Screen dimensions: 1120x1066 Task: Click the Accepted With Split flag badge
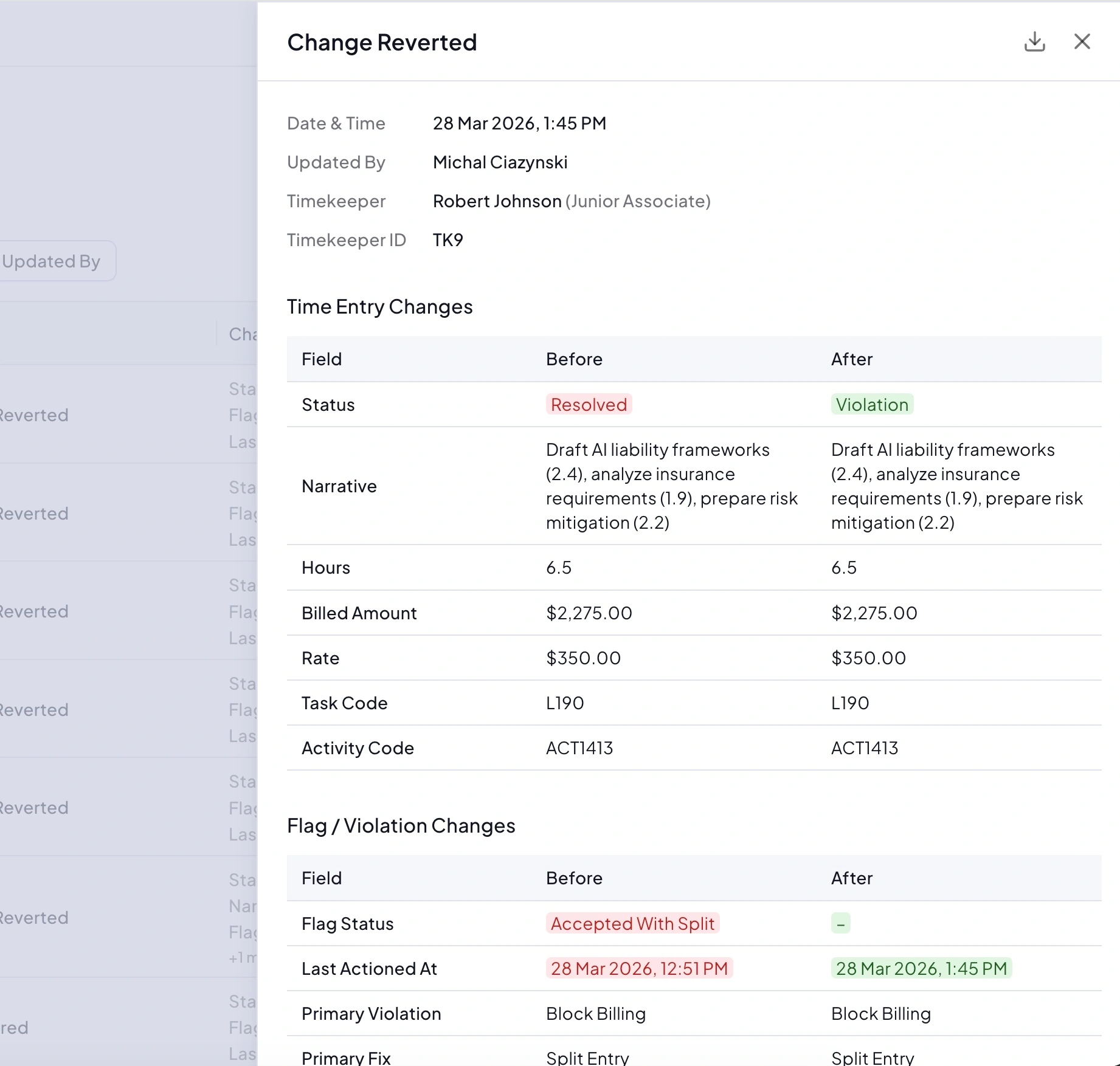pos(632,923)
